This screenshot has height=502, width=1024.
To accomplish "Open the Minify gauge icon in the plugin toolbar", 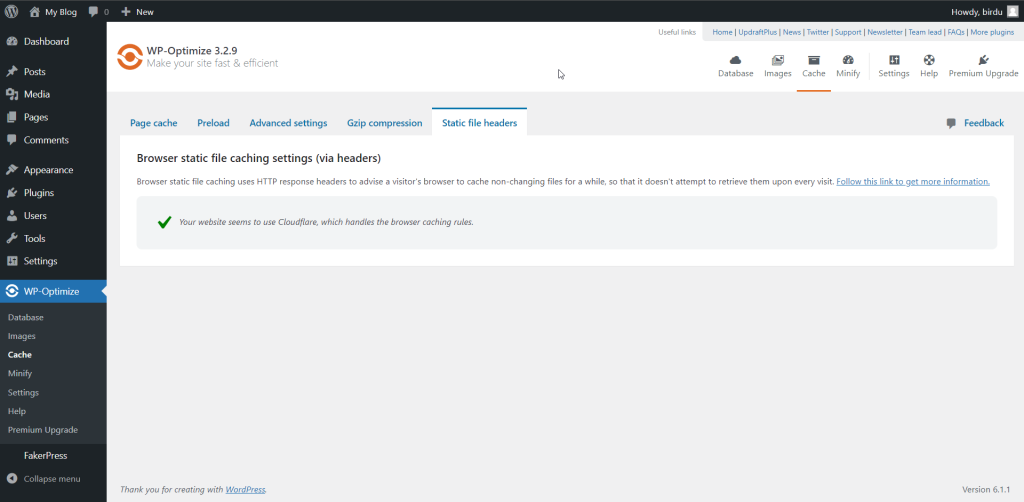I will coord(848,60).
